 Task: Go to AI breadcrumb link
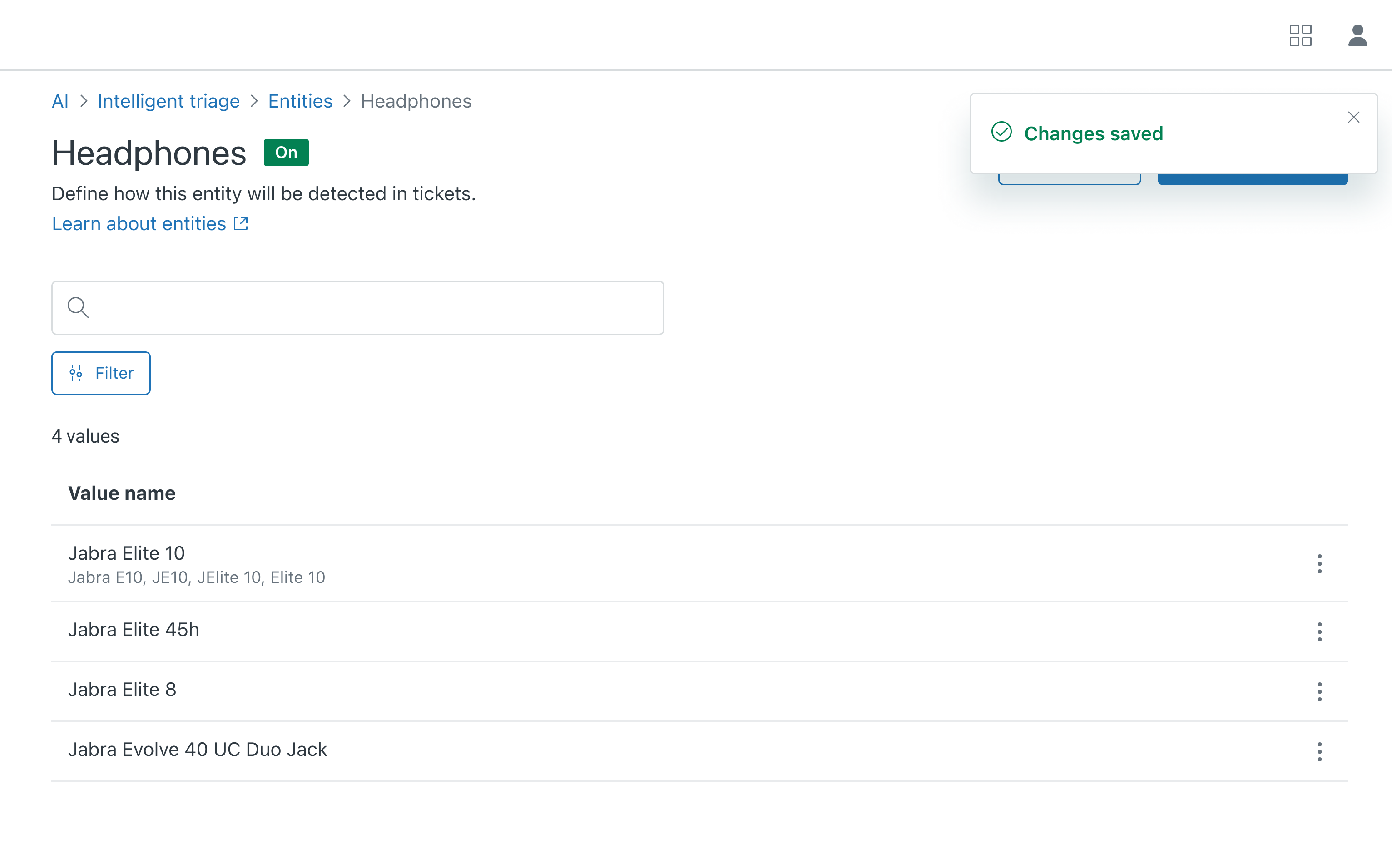pos(60,101)
